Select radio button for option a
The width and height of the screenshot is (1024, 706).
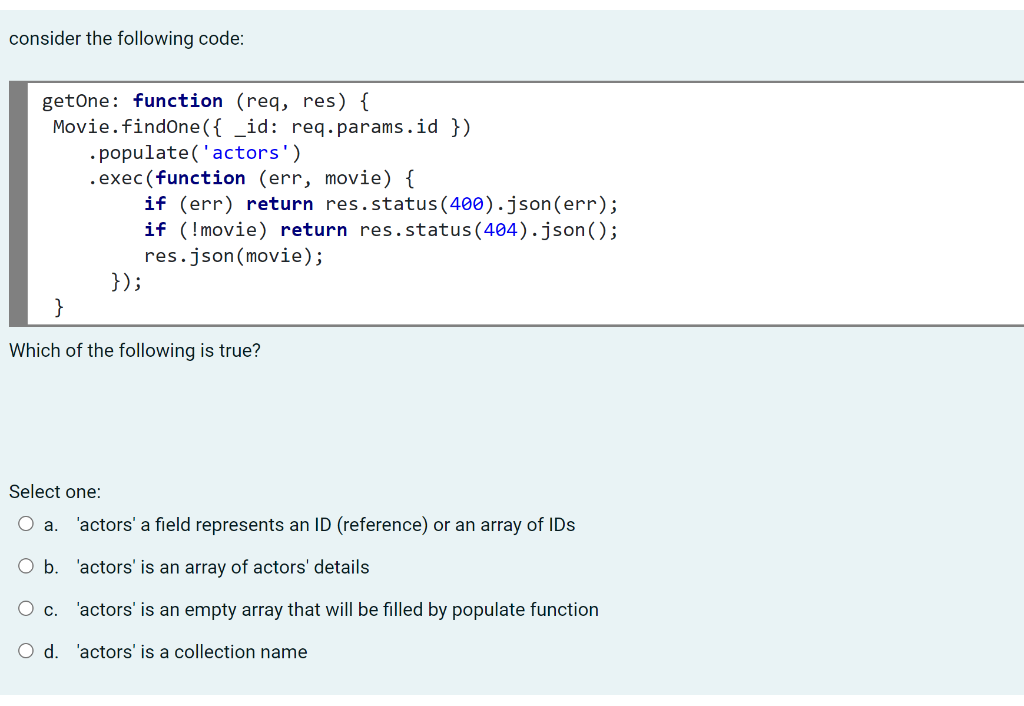[26, 522]
